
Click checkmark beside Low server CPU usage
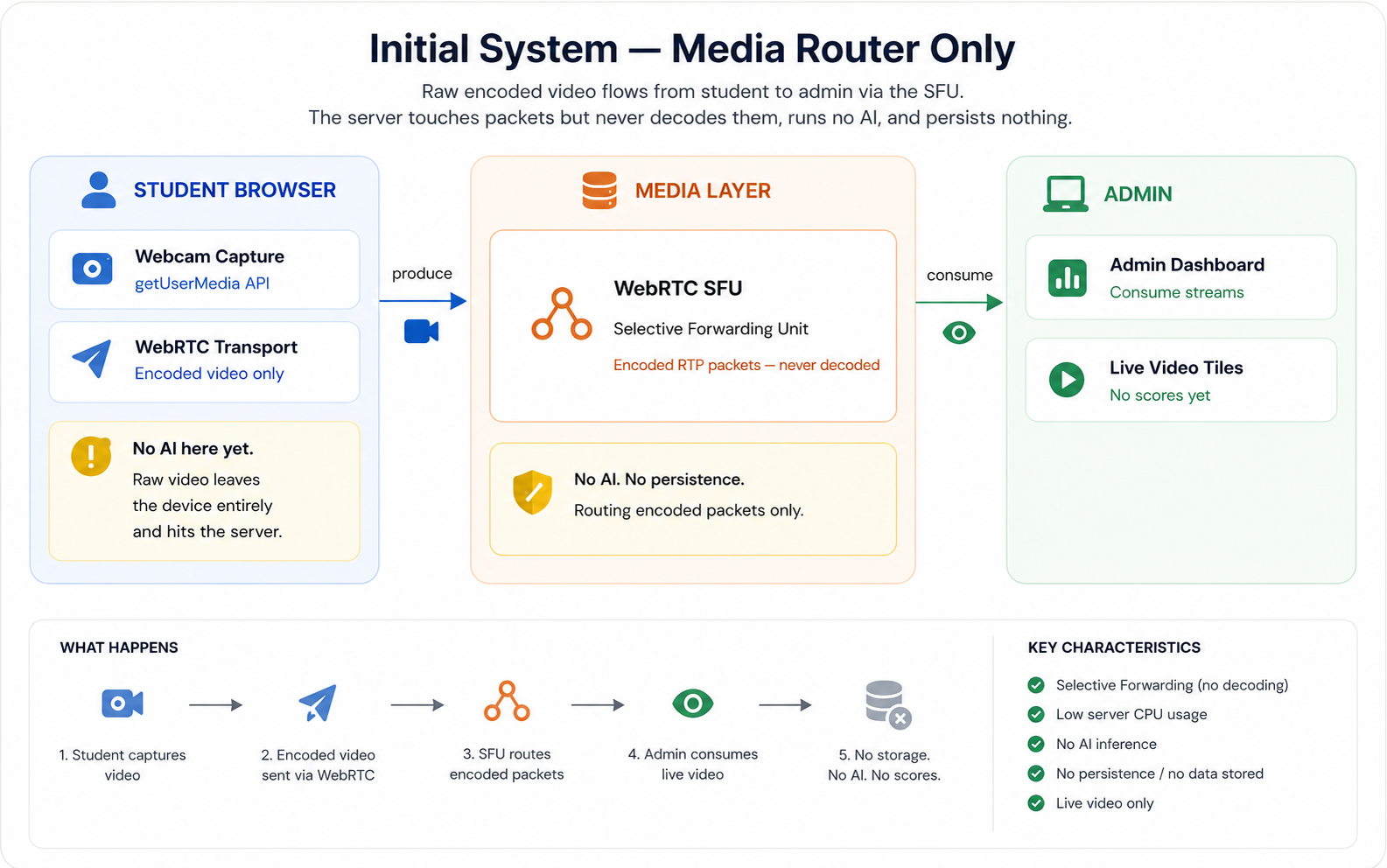[x=1036, y=714]
